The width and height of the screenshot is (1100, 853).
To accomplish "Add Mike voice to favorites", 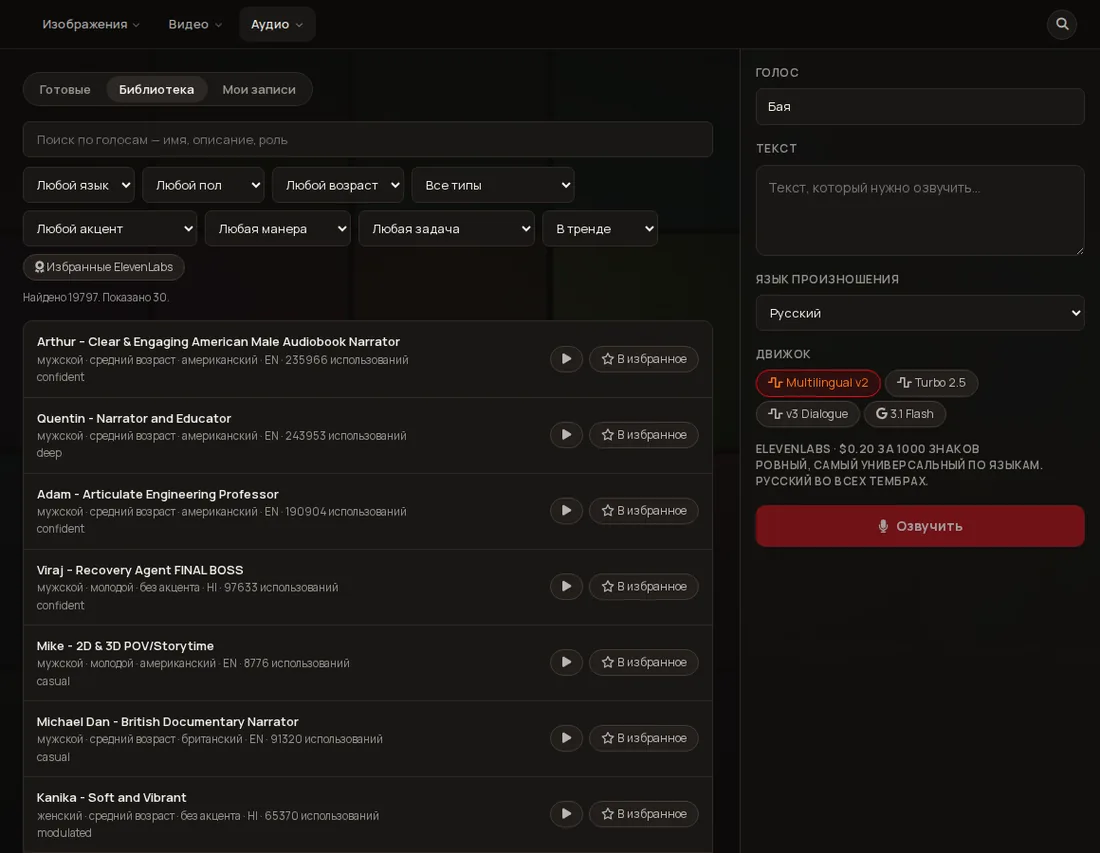I will click(x=643, y=662).
